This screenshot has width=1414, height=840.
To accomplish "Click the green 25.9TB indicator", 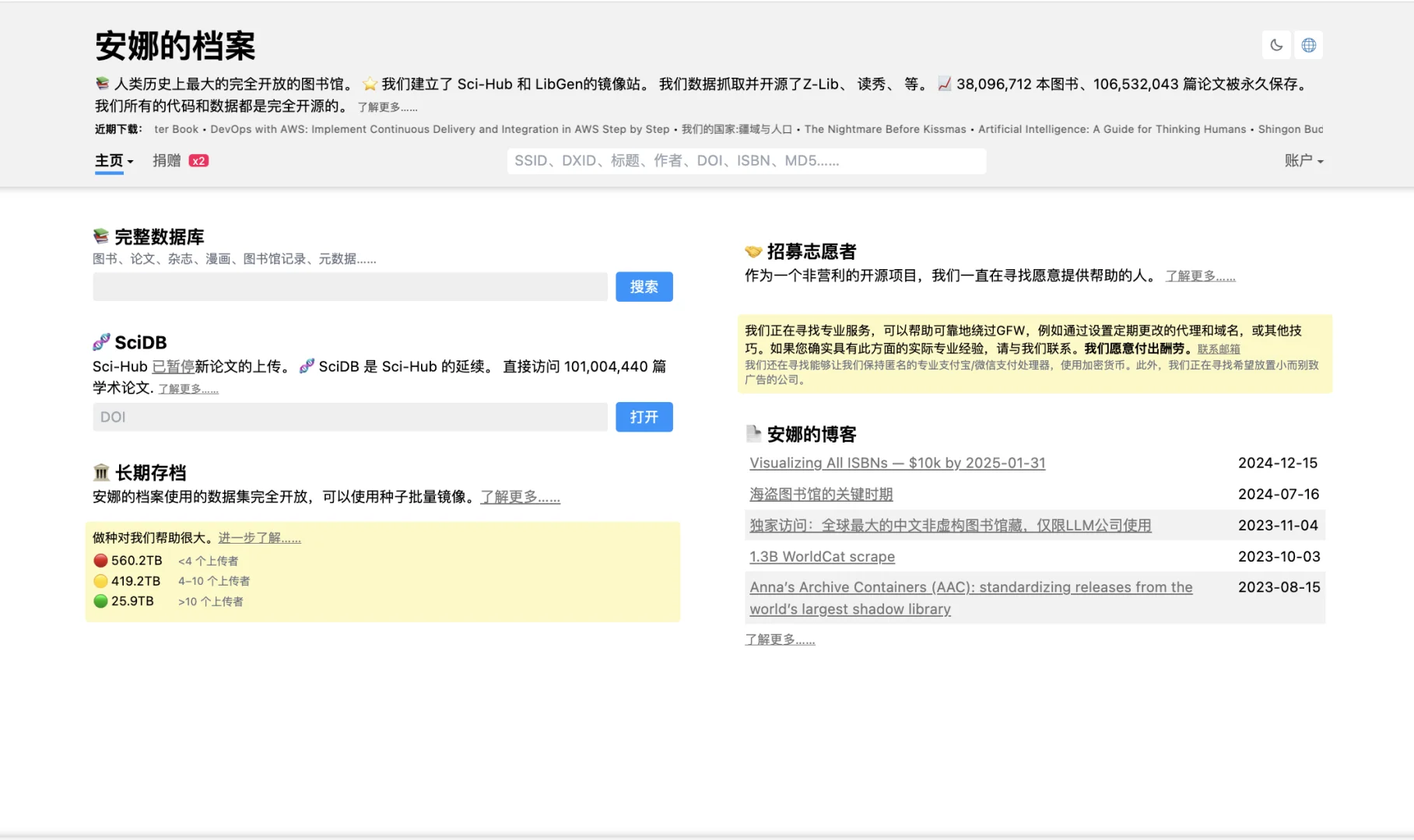I will tap(100, 601).
